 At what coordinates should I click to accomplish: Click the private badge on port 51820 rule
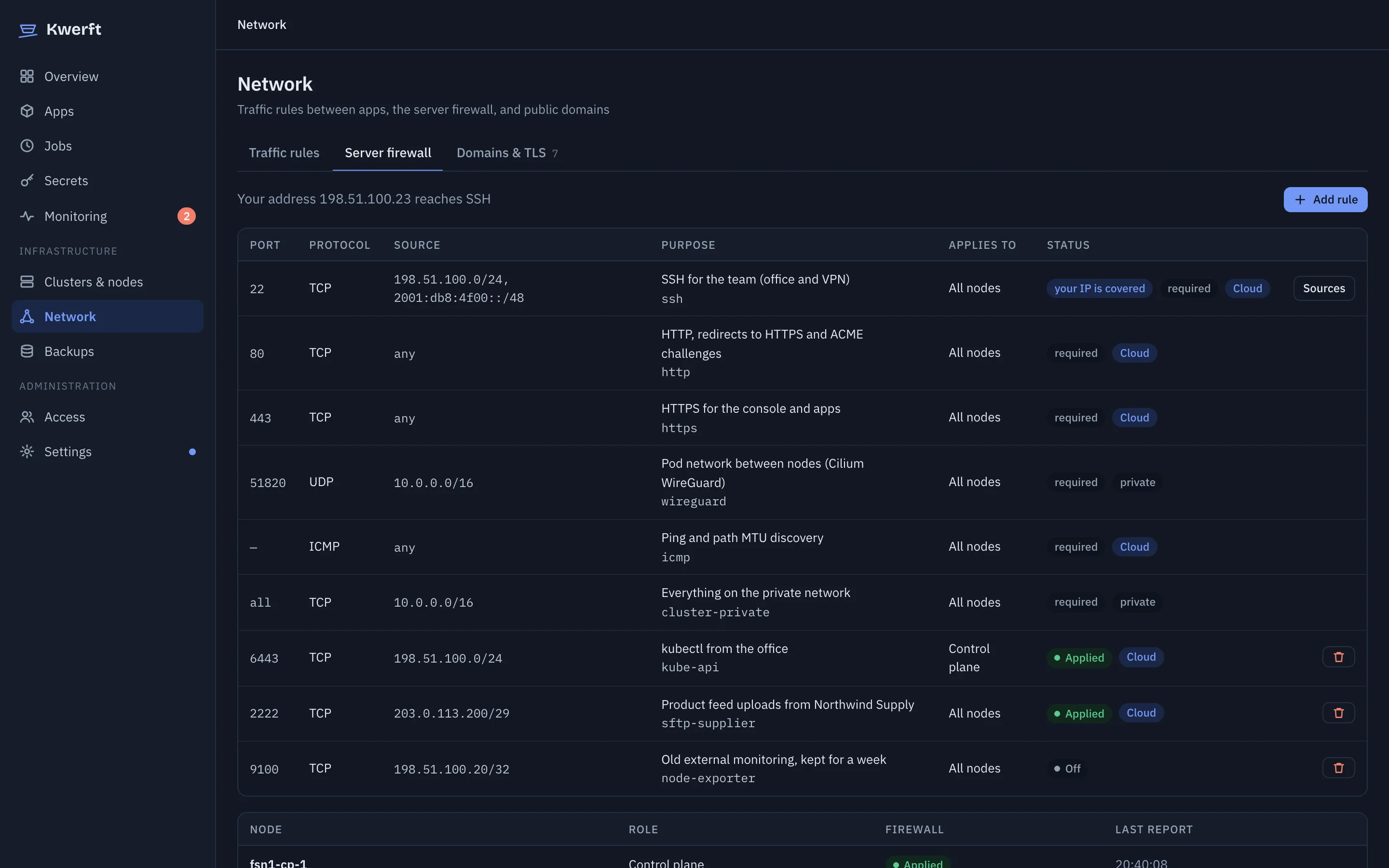[1137, 482]
